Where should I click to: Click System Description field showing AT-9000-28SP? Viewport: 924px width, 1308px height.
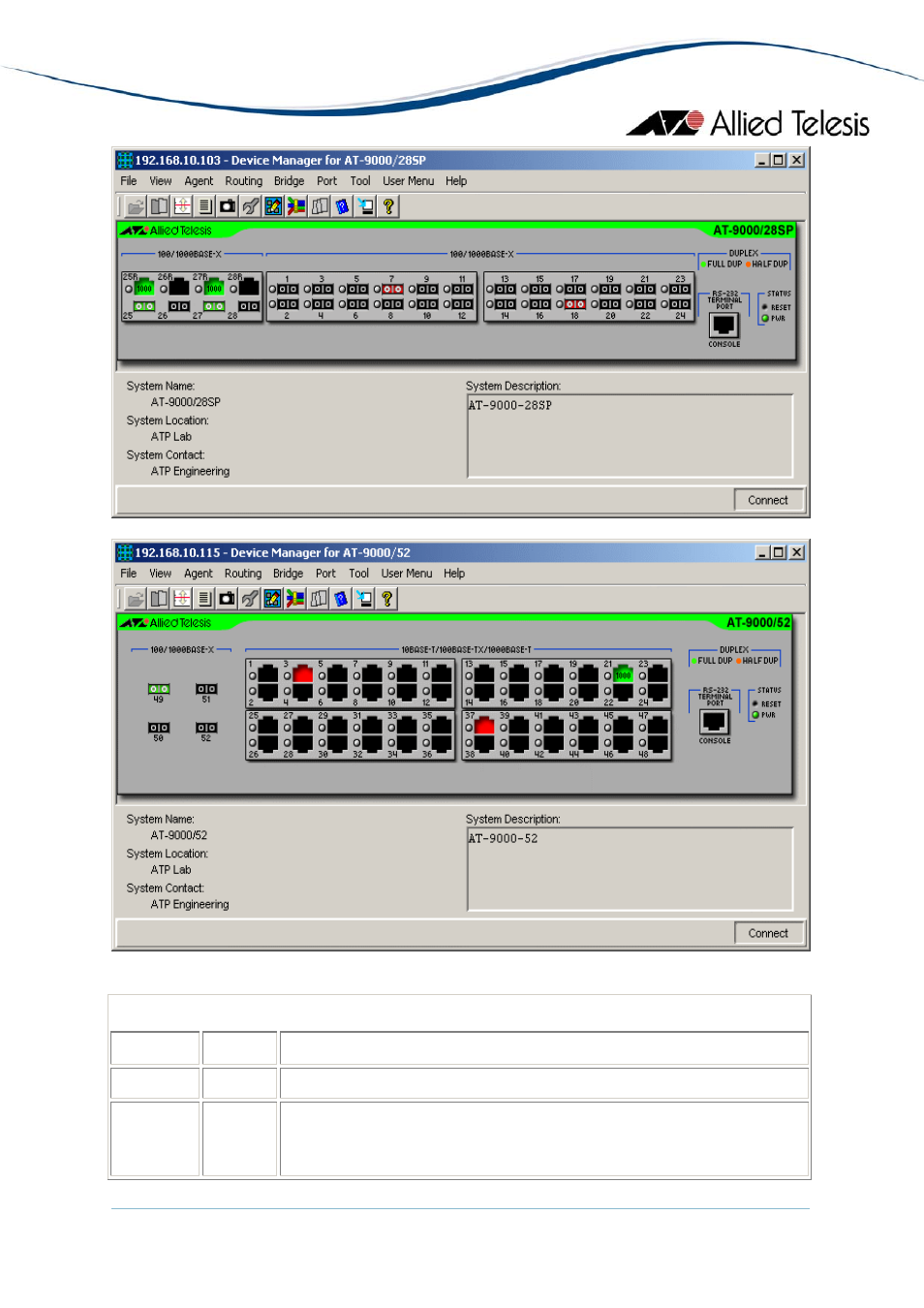630,436
